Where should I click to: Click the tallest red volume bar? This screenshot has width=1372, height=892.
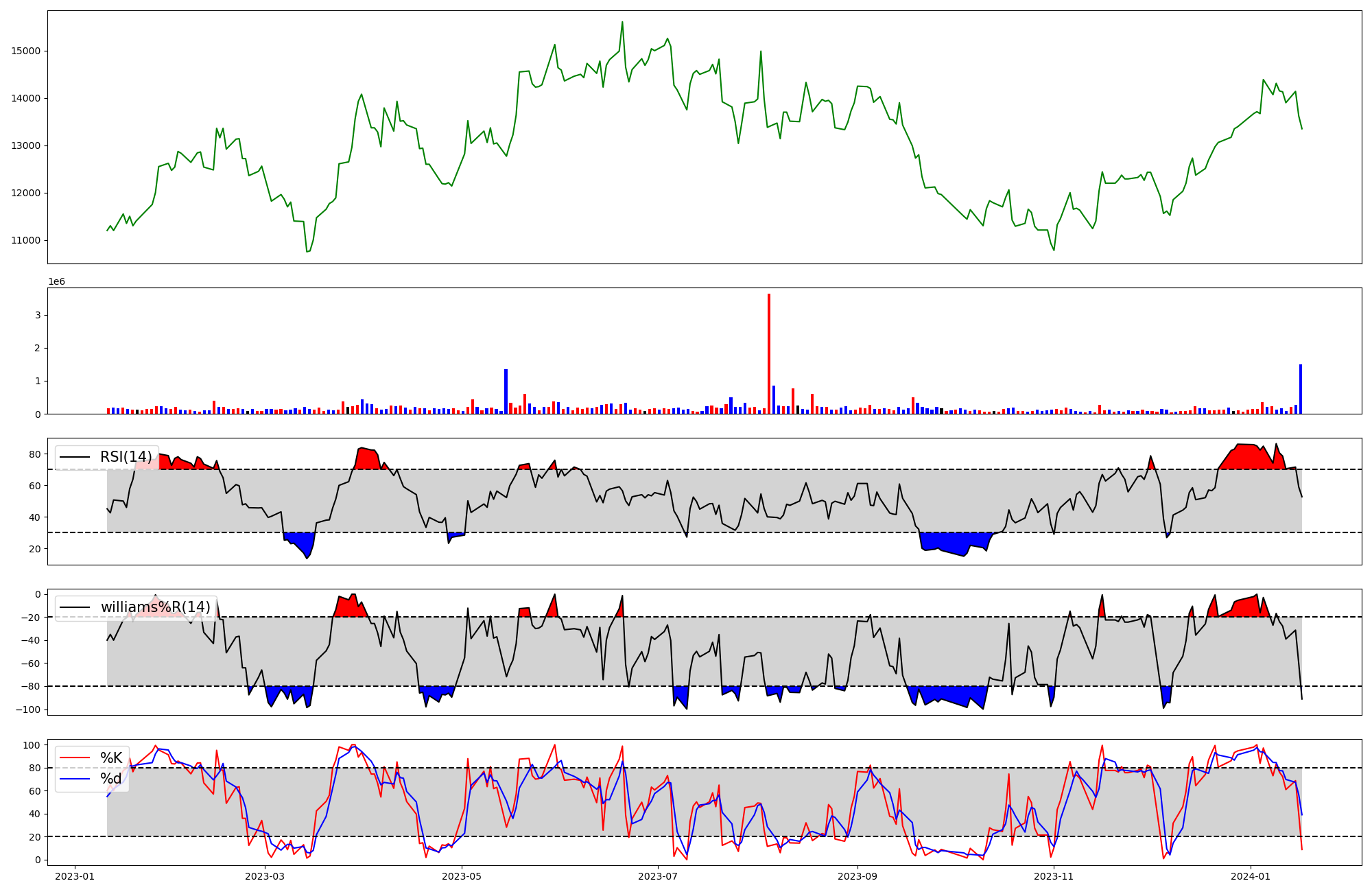point(769,354)
